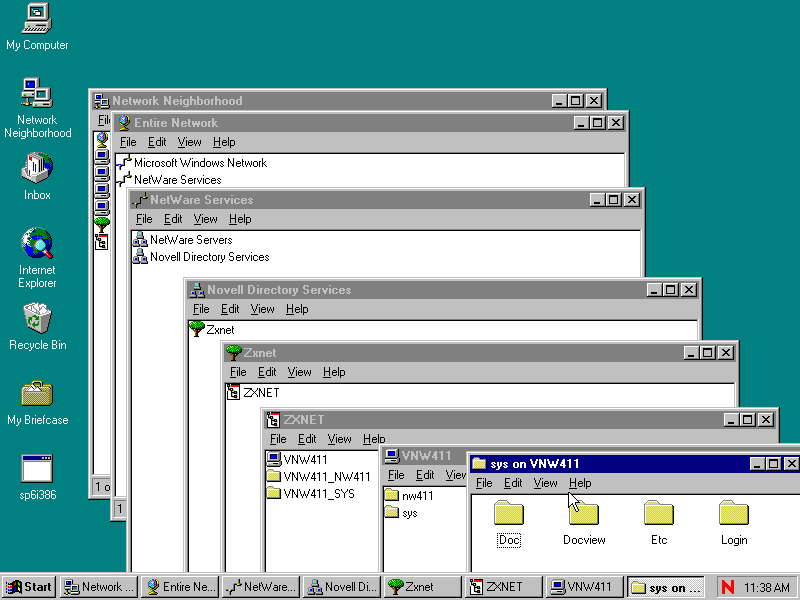
Task: Click the Novell N system tray icon
Action: 728,587
